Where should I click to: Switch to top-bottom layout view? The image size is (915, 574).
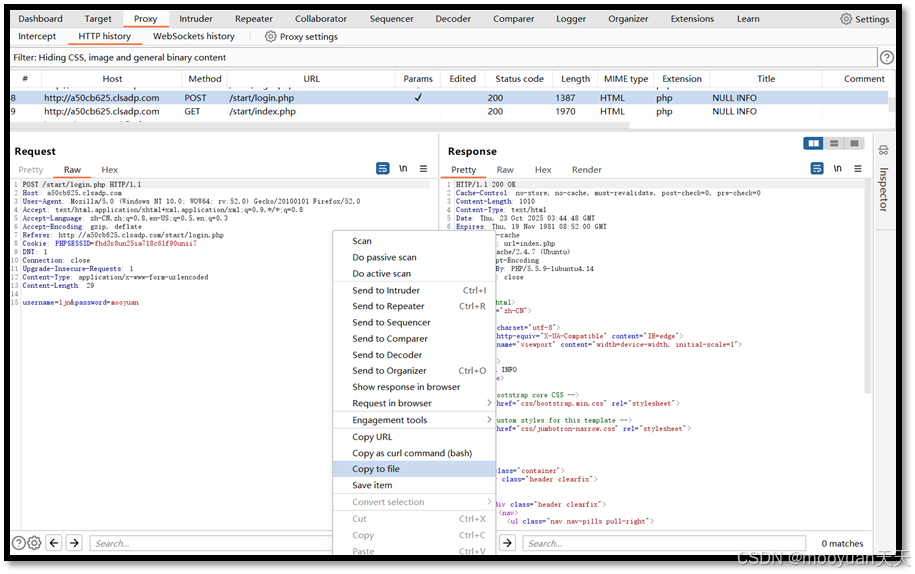834,143
